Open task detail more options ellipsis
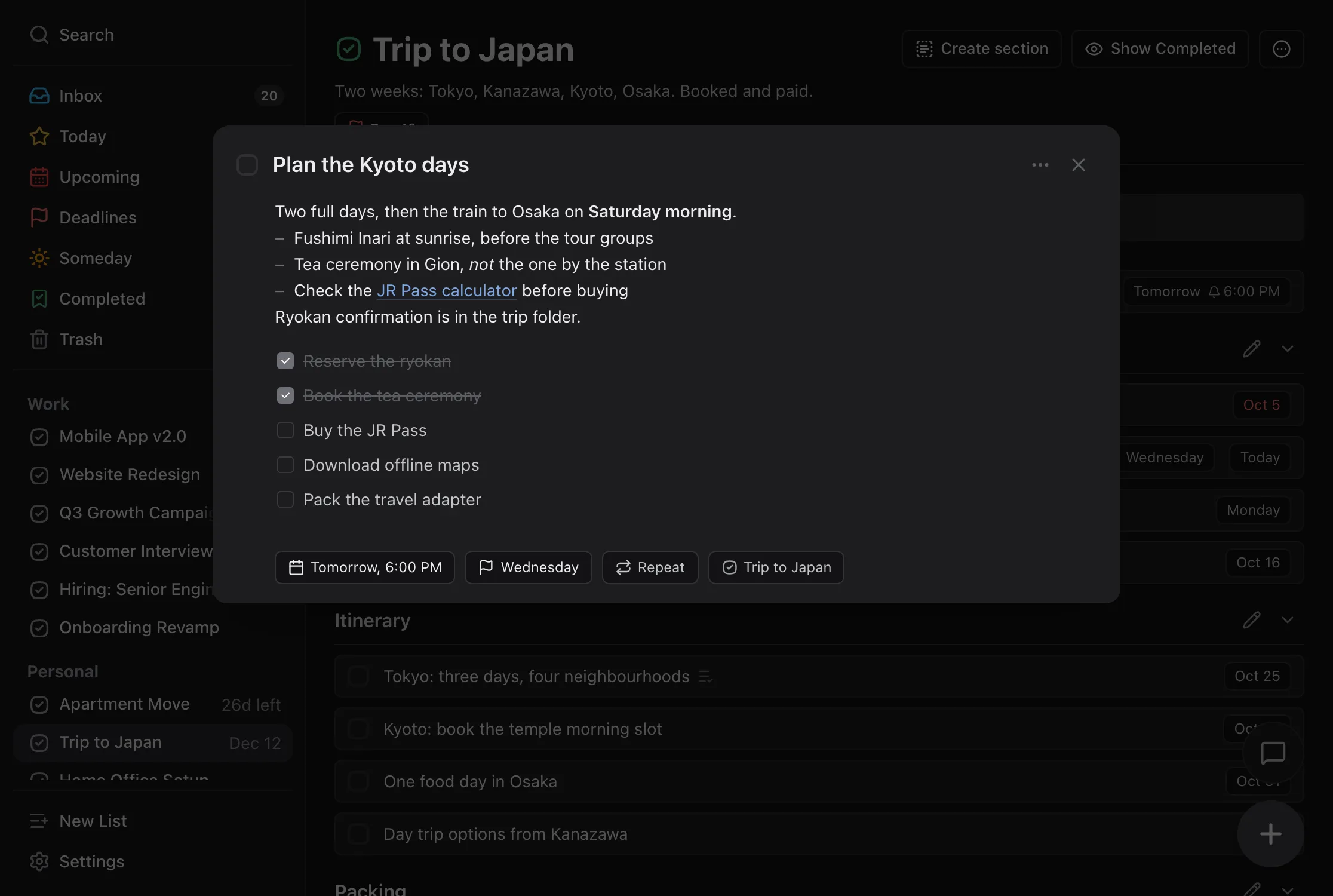 coord(1040,165)
